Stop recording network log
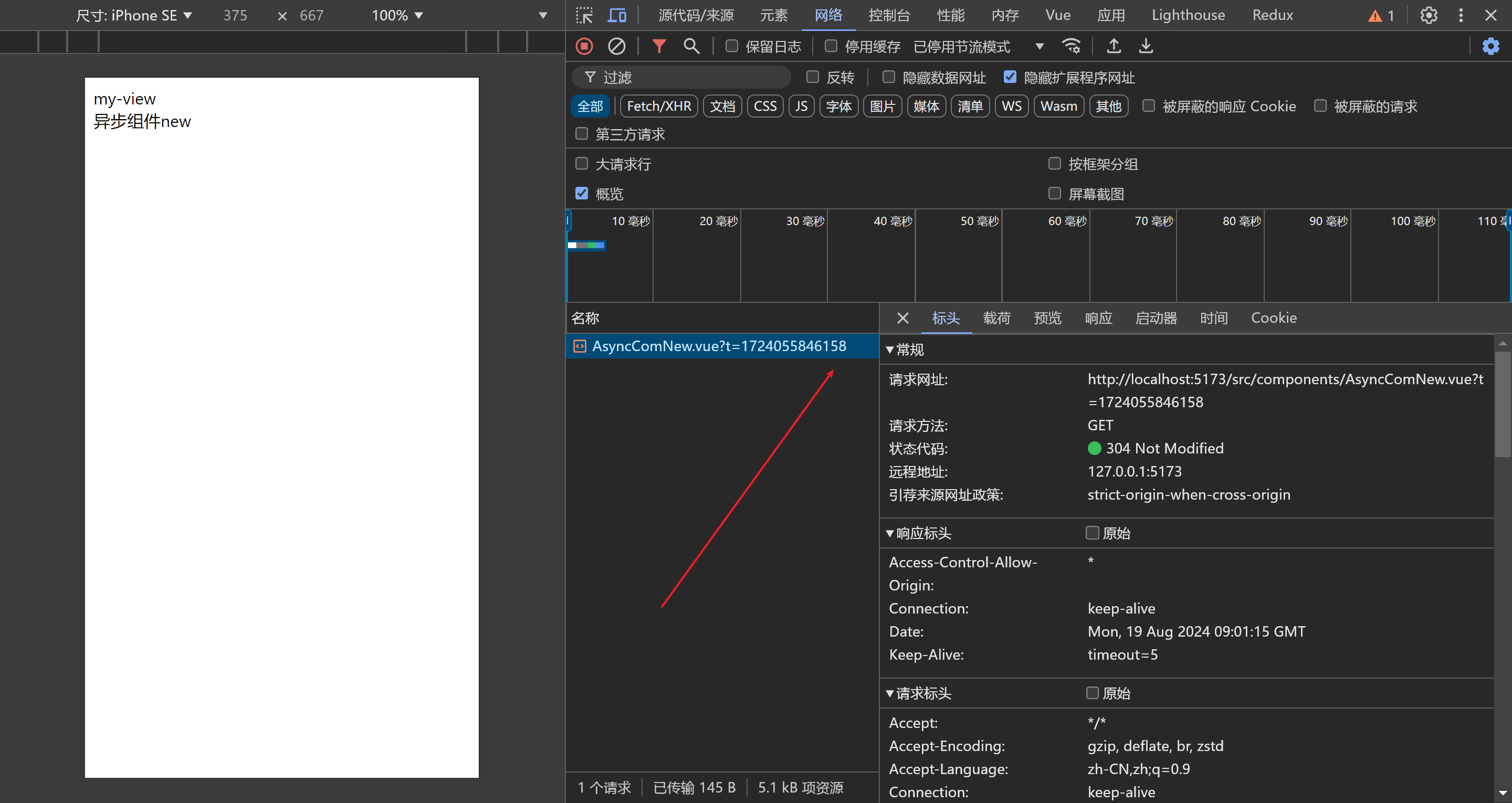Screen dimensions: 1512x803 pyautogui.click(x=584, y=46)
